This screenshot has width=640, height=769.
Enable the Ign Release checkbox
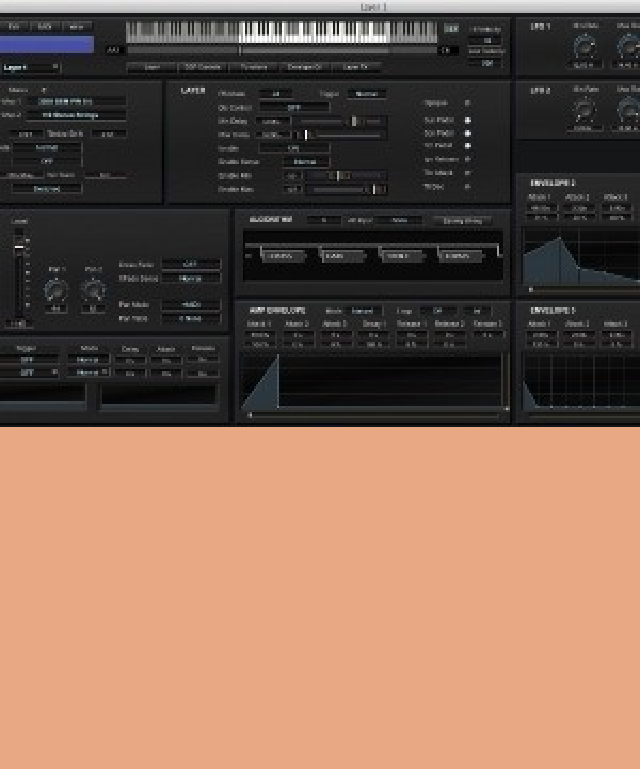point(467,158)
